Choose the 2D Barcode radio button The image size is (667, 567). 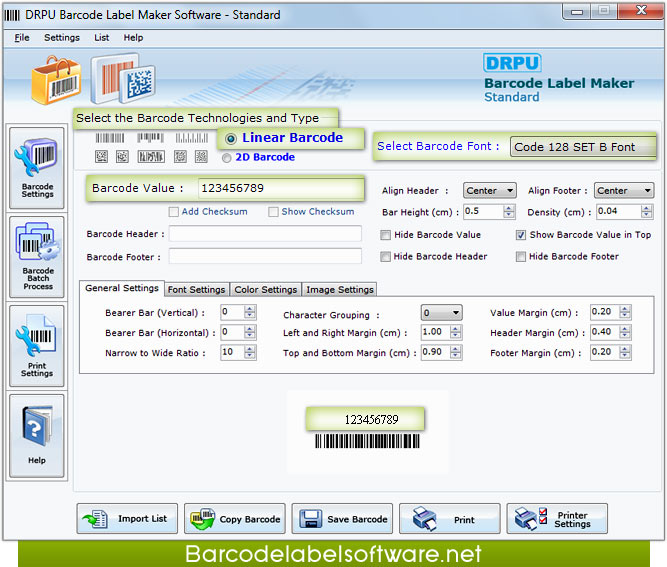[227, 158]
